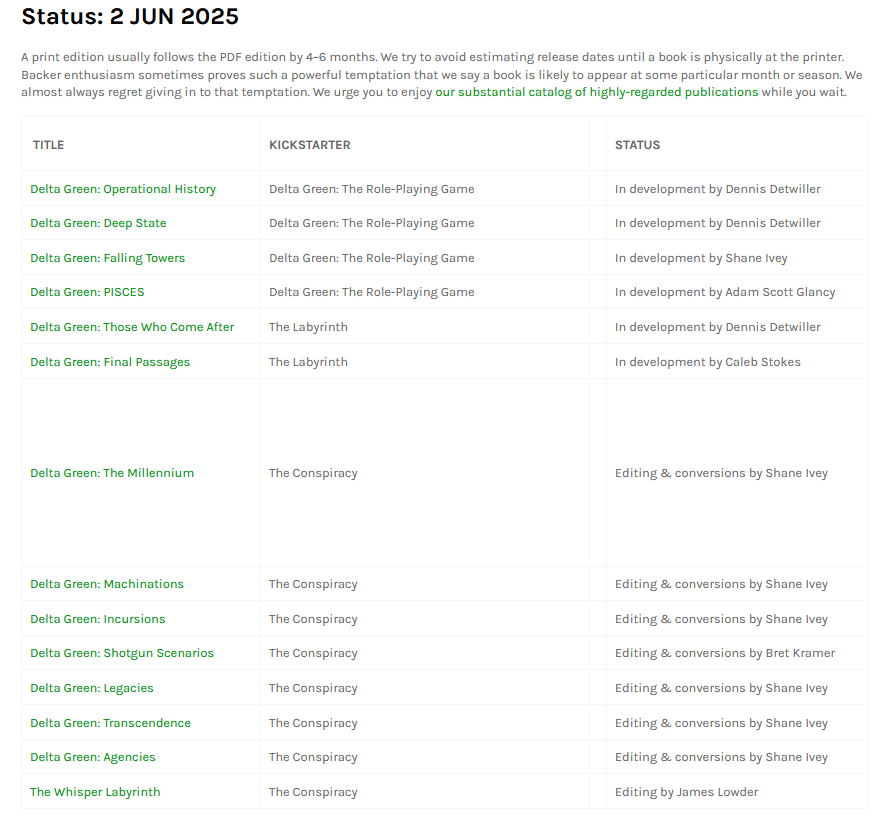
Task: Click 'In development by Caleb Stokes' status
Action: (x=708, y=362)
